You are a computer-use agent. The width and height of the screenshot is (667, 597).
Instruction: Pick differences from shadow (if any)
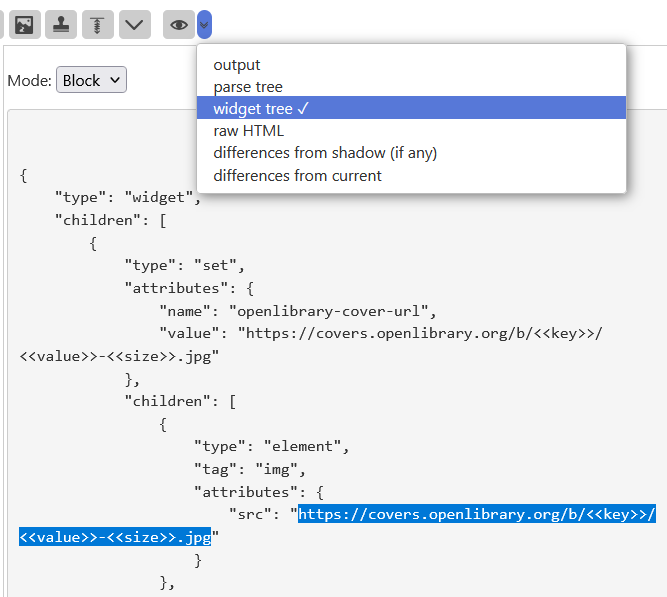(x=325, y=153)
